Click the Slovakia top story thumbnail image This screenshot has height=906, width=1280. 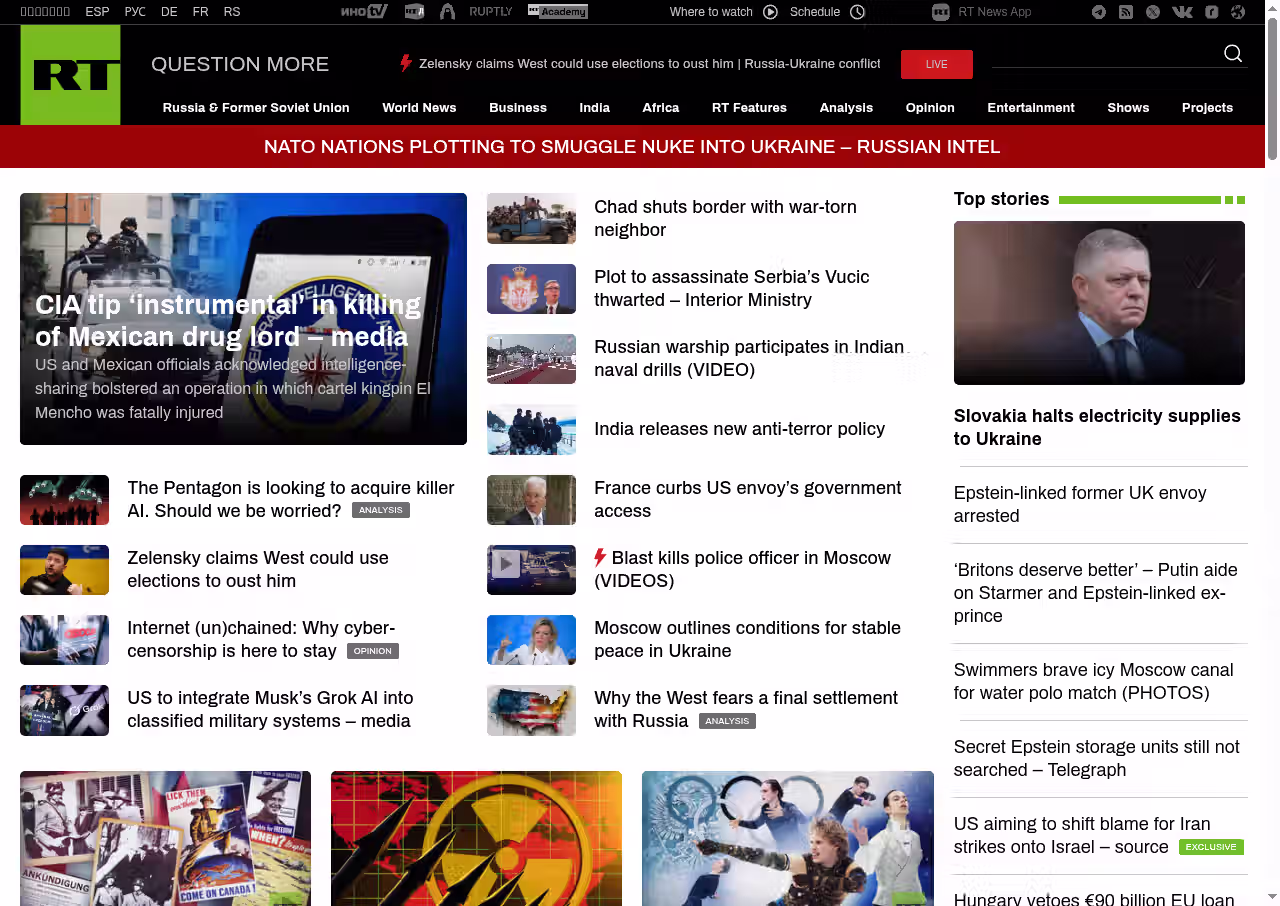1099,303
